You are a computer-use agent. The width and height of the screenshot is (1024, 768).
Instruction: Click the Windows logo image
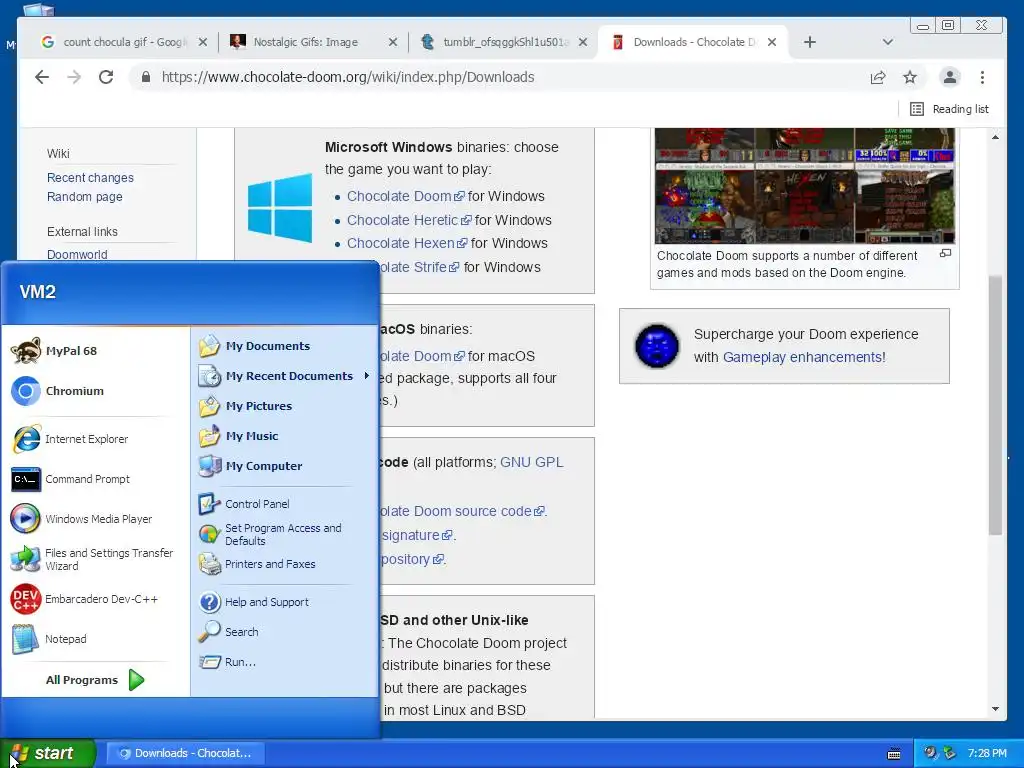coord(280,208)
